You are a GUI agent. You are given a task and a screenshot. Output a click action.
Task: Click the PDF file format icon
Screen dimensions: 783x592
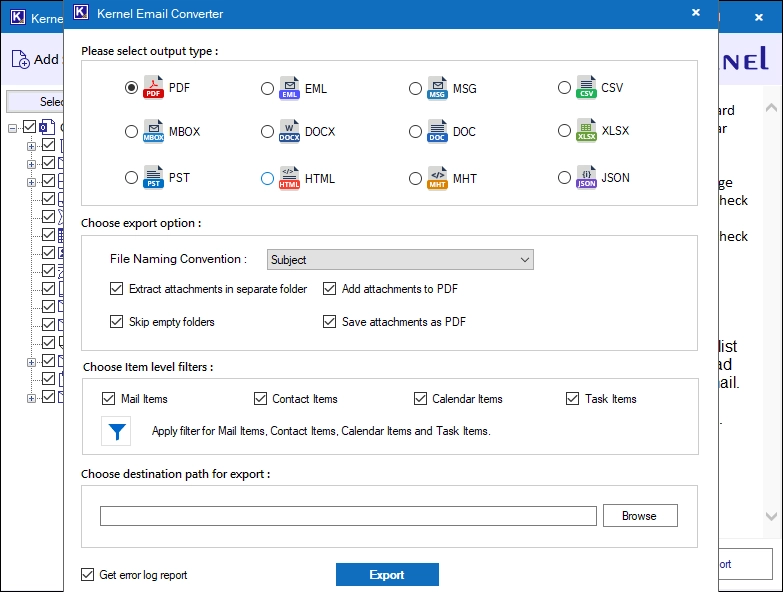click(153, 87)
